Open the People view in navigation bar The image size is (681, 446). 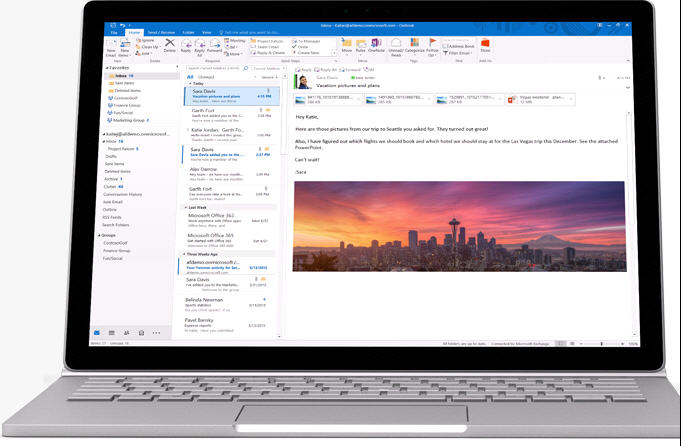[x=126, y=332]
